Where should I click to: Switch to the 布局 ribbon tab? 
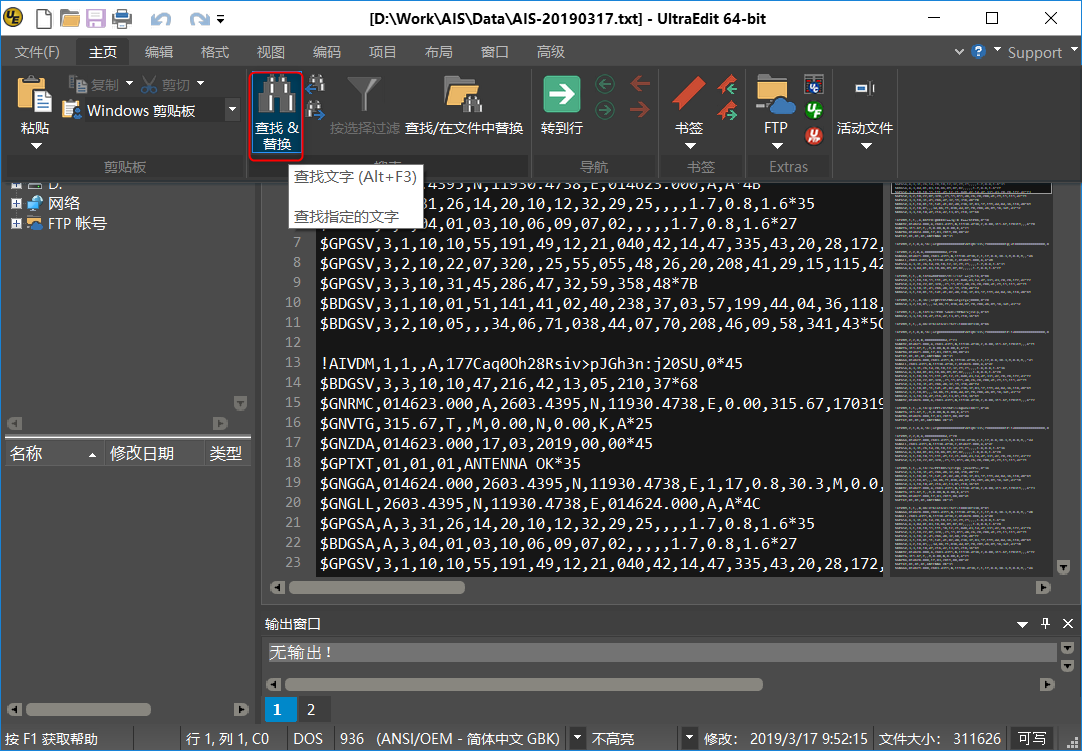[x=438, y=52]
